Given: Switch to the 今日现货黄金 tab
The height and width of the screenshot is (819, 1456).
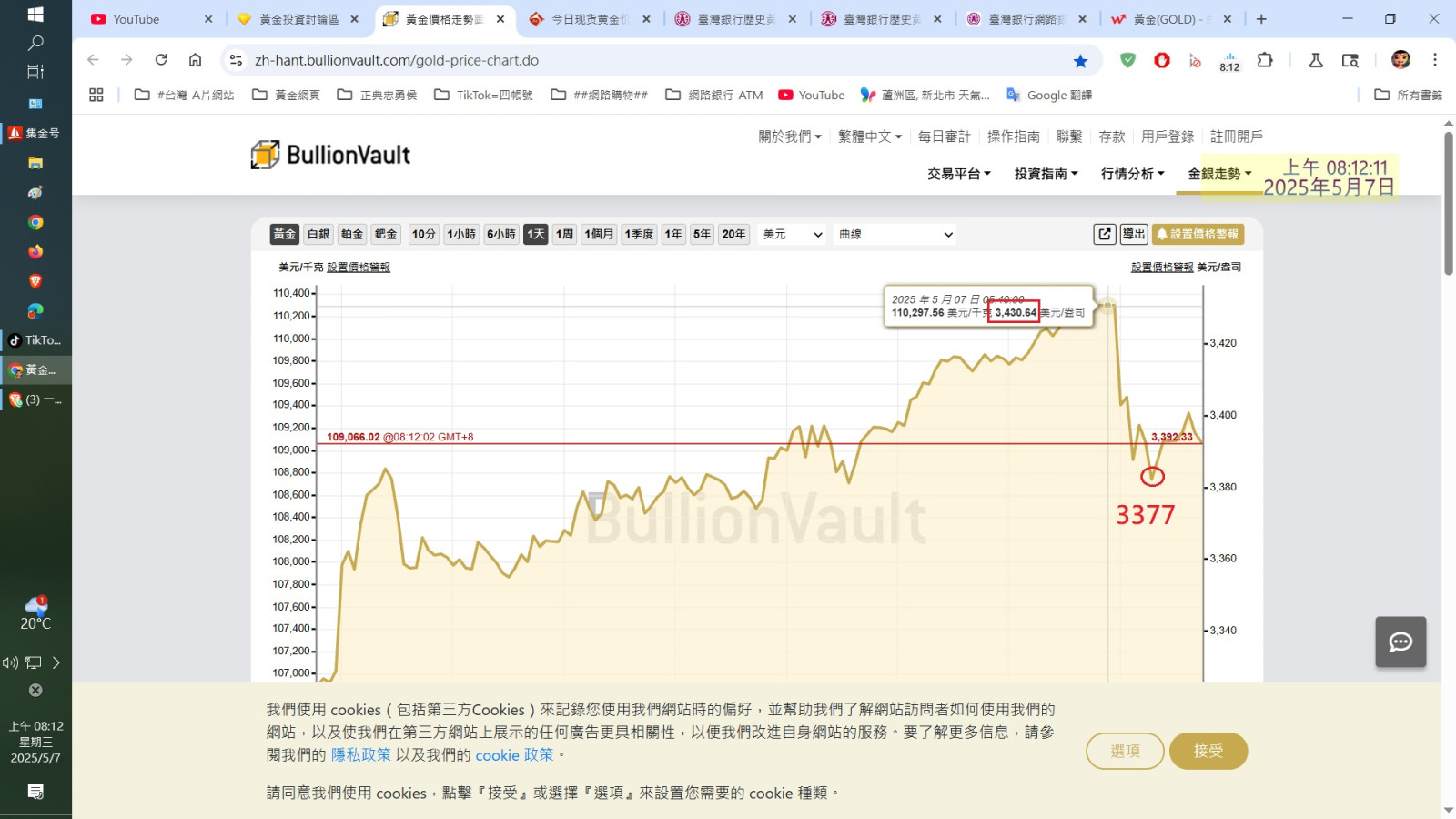Looking at the screenshot, I should pyautogui.click(x=589, y=19).
